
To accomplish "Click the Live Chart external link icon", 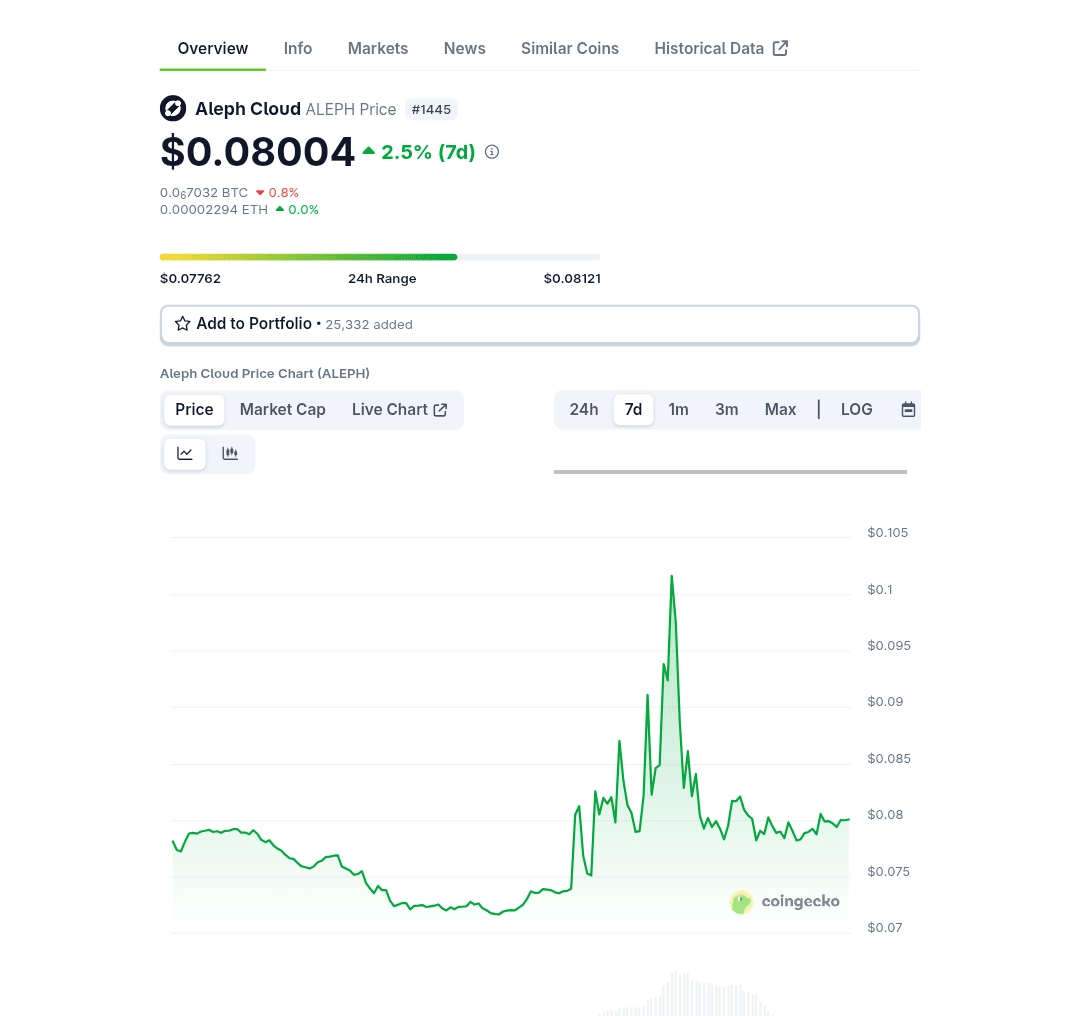I will pos(441,410).
